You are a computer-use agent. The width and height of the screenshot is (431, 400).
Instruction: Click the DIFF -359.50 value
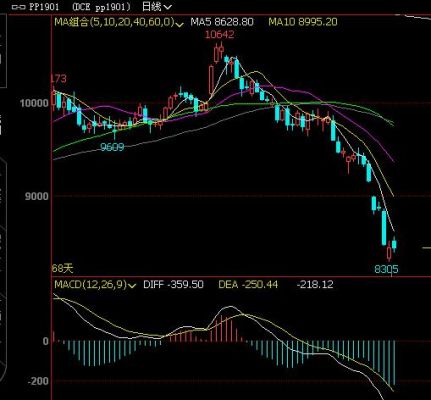(x=173, y=284)
